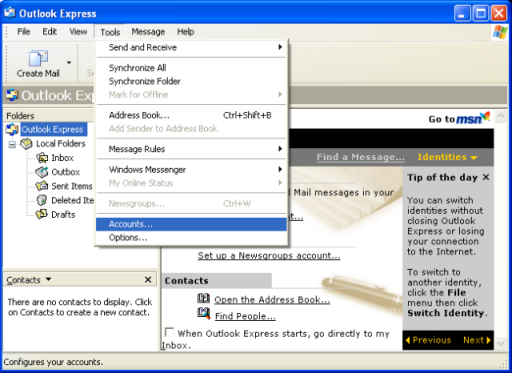Viewport: 512px width, 373px height.
Task: Check go directly to my Inbox option
Action: (169, 332)
